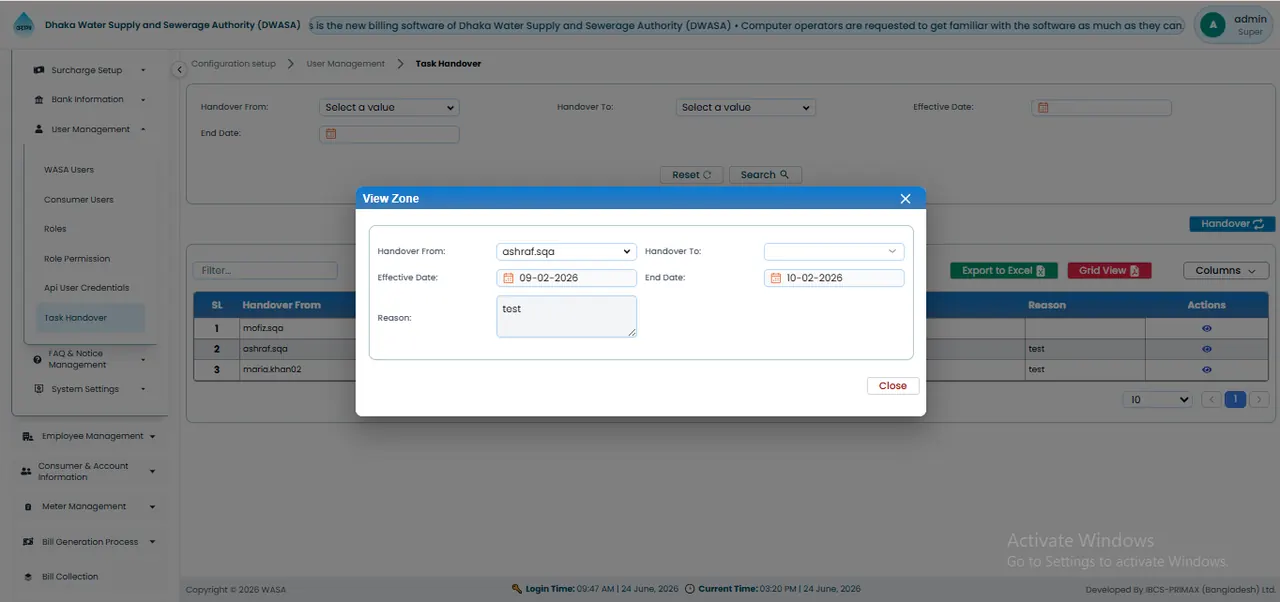Viewport: 1280px width, 602px height.
Task: Open the Columns dropdown
Action: [1225, 271]
